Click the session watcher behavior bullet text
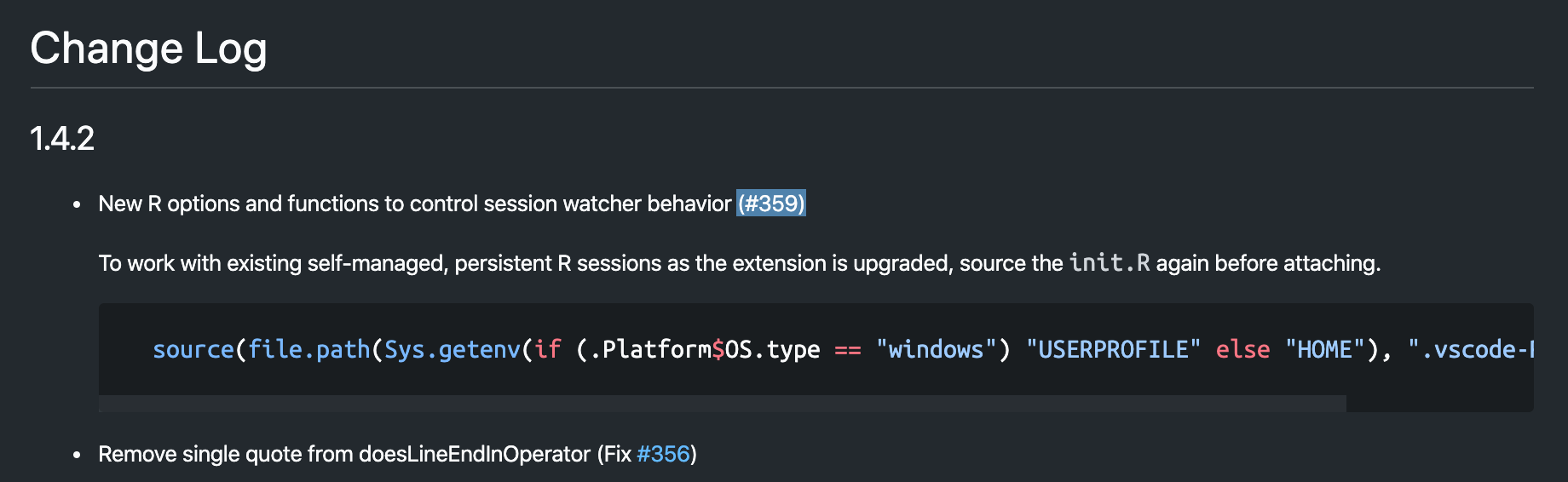This screenshot has height=482, width=1568. [x=414, y=204]
